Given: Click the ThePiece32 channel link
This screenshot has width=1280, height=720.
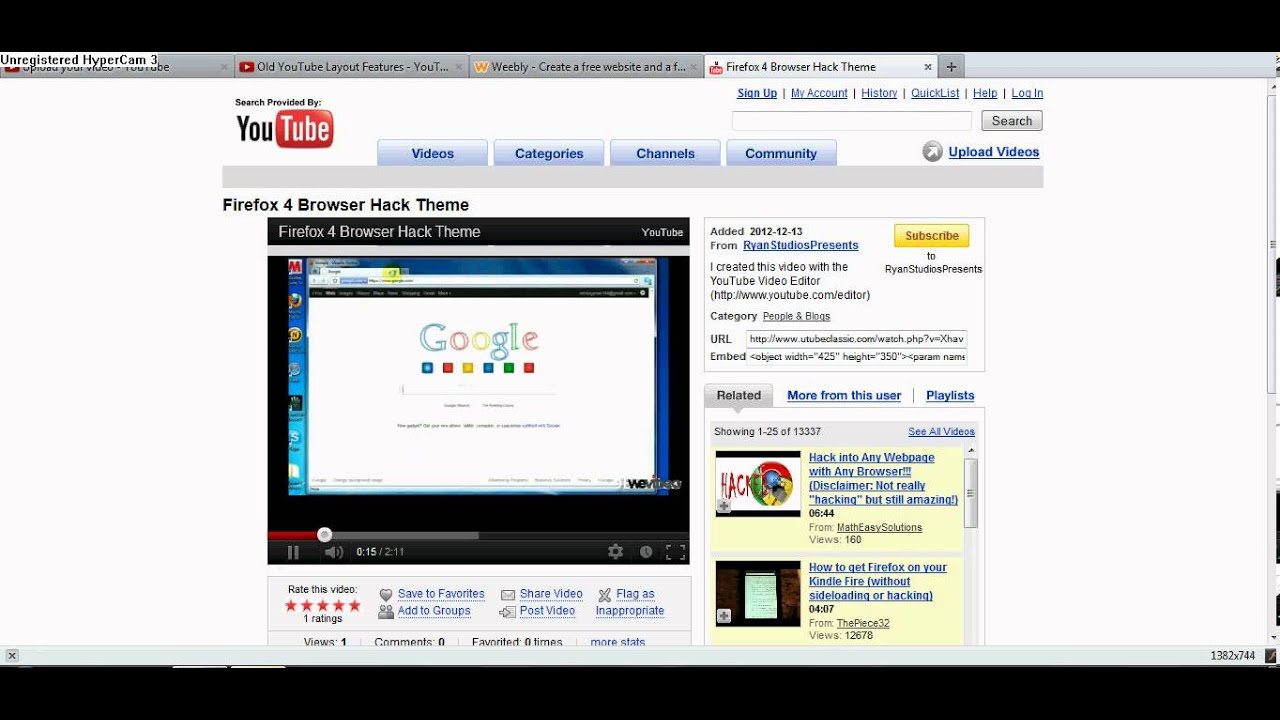Looking at the screenshot, I should click(863, 623).
